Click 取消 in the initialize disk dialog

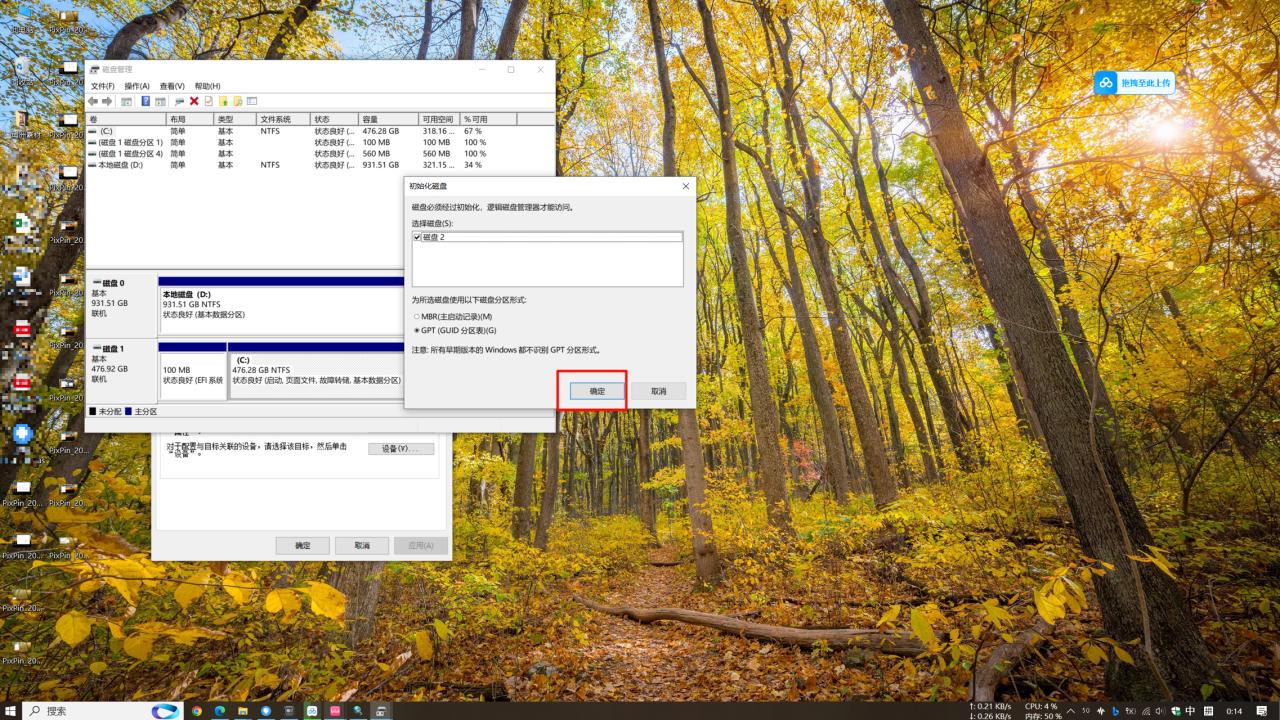(x=658, y=391)
